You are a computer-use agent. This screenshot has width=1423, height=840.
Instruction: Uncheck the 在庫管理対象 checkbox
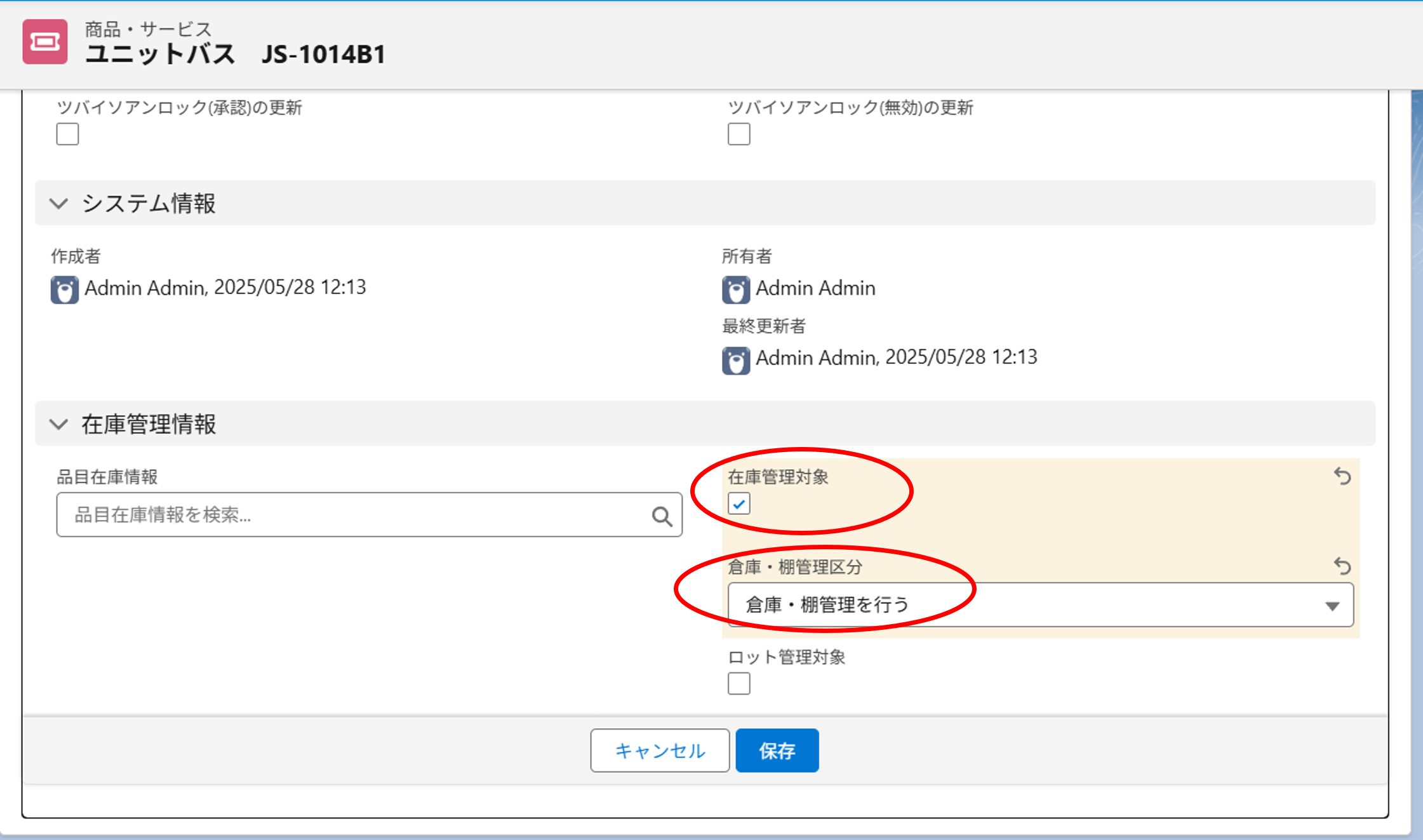pyautogui.click(x=739, y=503)
